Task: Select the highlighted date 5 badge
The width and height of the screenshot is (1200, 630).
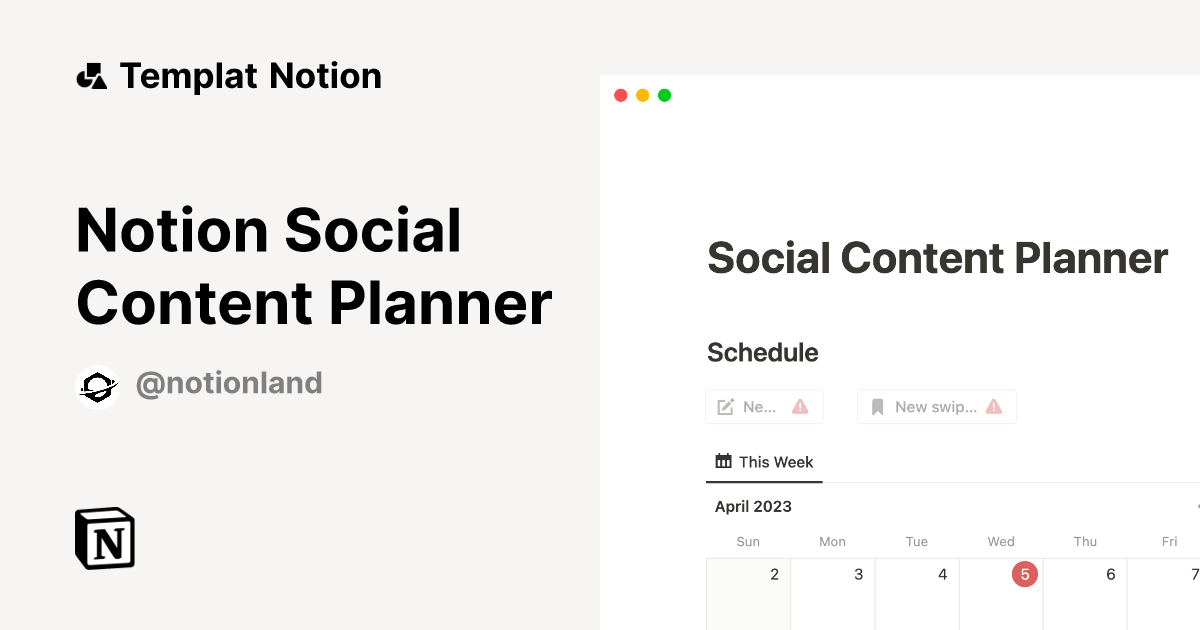Action: (1024, 573)
